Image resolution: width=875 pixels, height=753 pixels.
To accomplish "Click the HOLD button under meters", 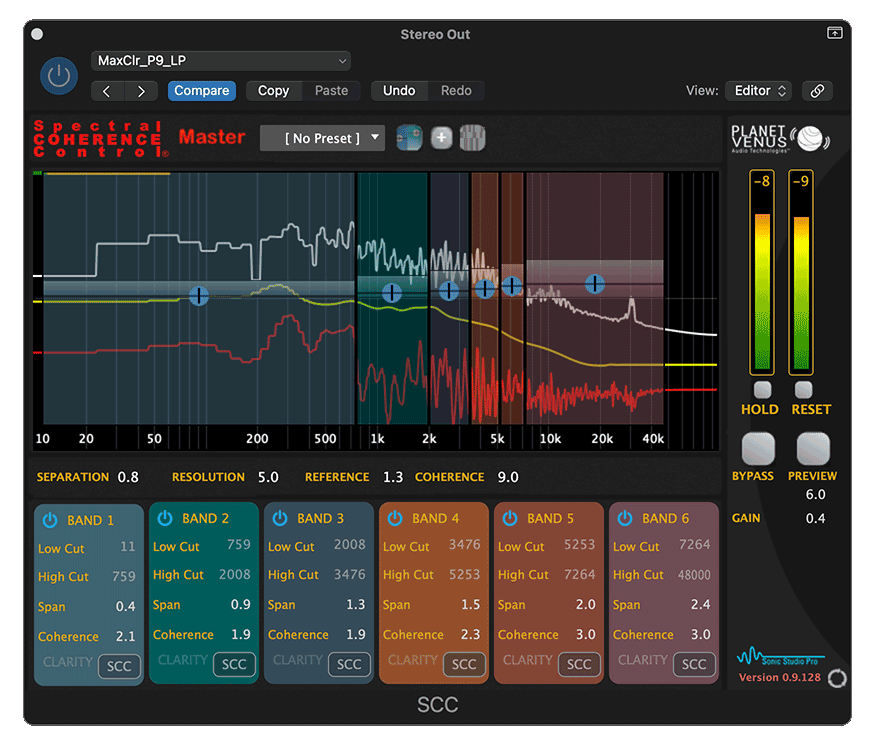I will click(762, 390).
